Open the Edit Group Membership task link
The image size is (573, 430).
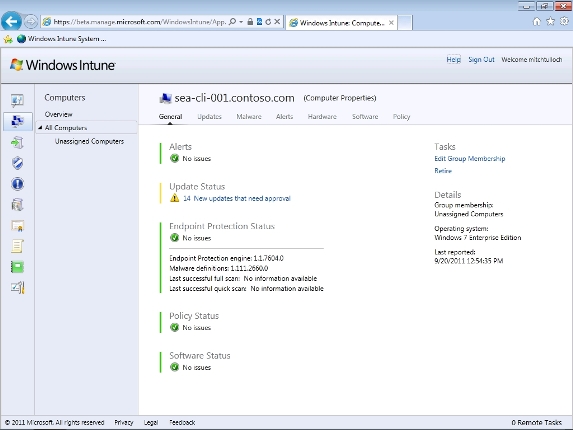pos(470,159)
